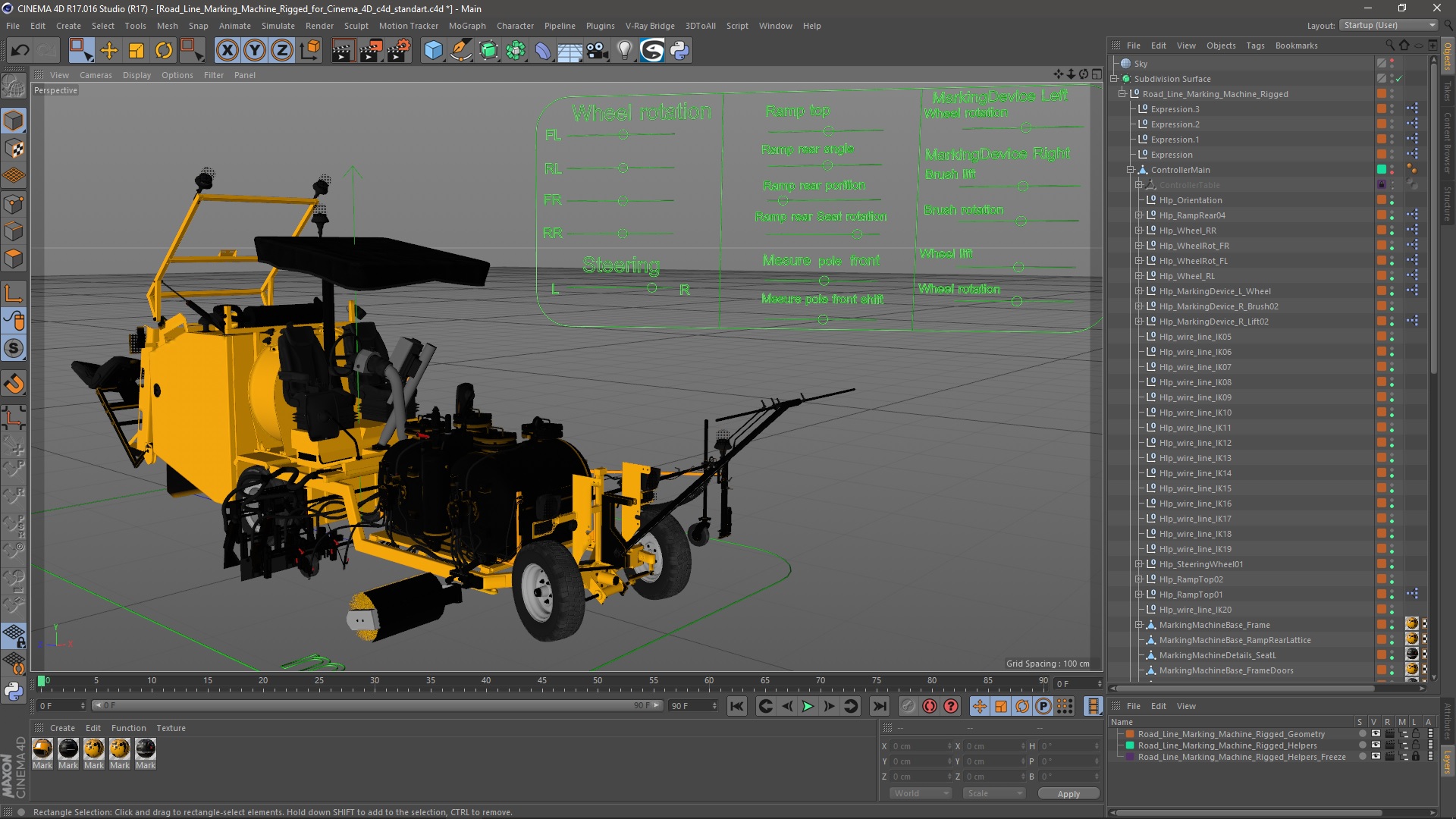Click the Floor grid object icon
The image size is (1456, 819).
pos(570,51)
